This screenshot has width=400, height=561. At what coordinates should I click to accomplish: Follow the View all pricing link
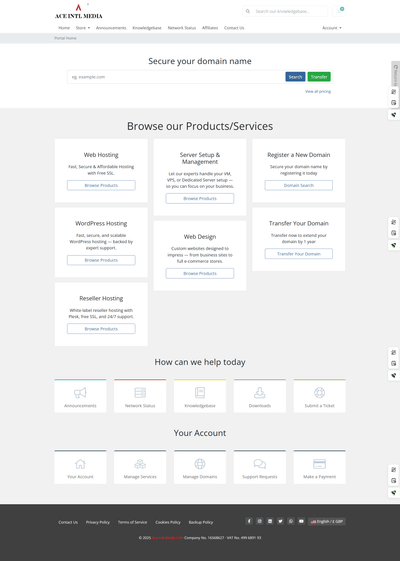tap(318, 92)
